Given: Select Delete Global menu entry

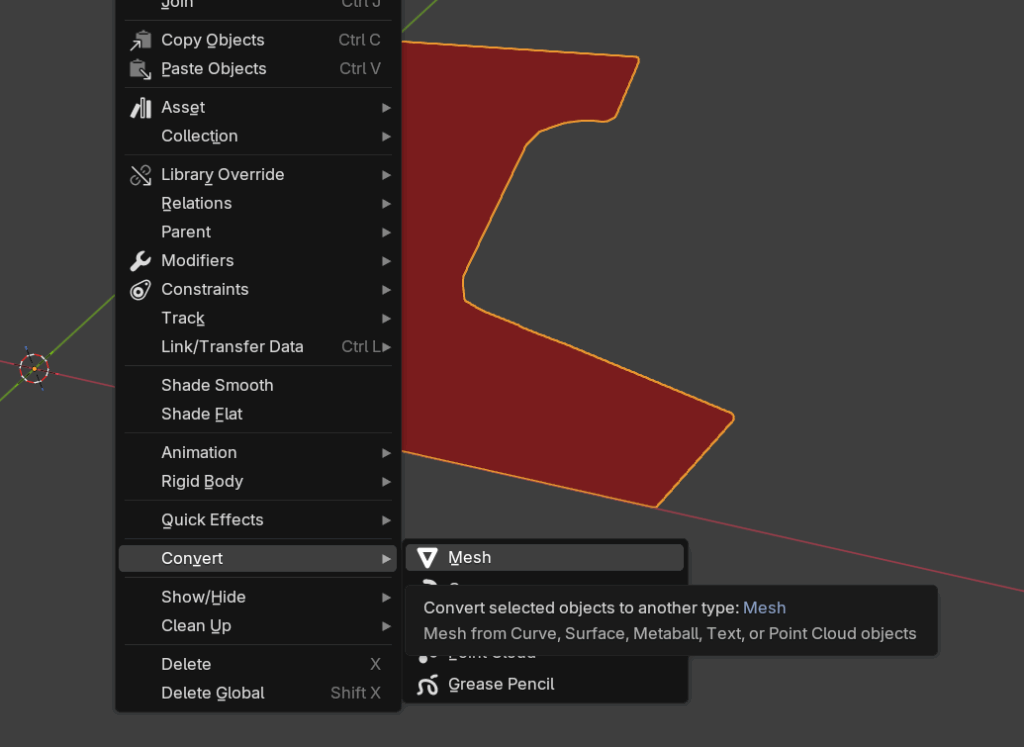Looking at the screenshot, I should 213,694.
